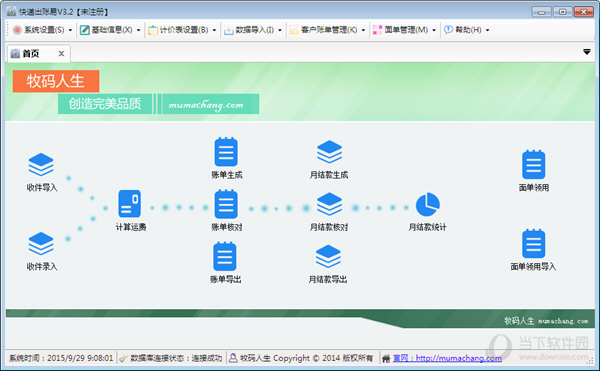Open the 账单导出 notepad icon
This screenshot has width=600, height=371.
tap(225, 256)
